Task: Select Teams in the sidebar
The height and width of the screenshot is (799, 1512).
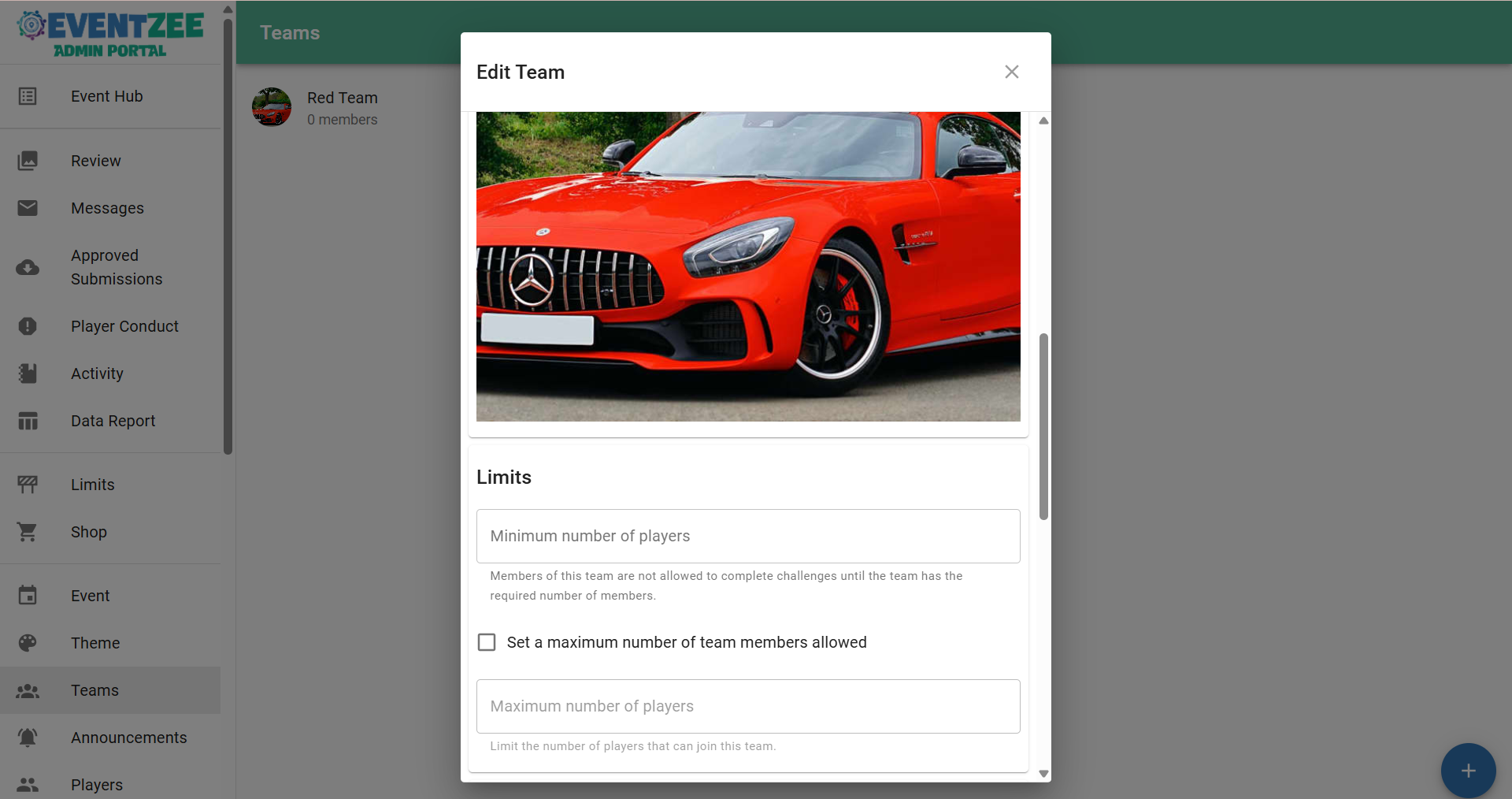Action: click(x=110, y=690)
